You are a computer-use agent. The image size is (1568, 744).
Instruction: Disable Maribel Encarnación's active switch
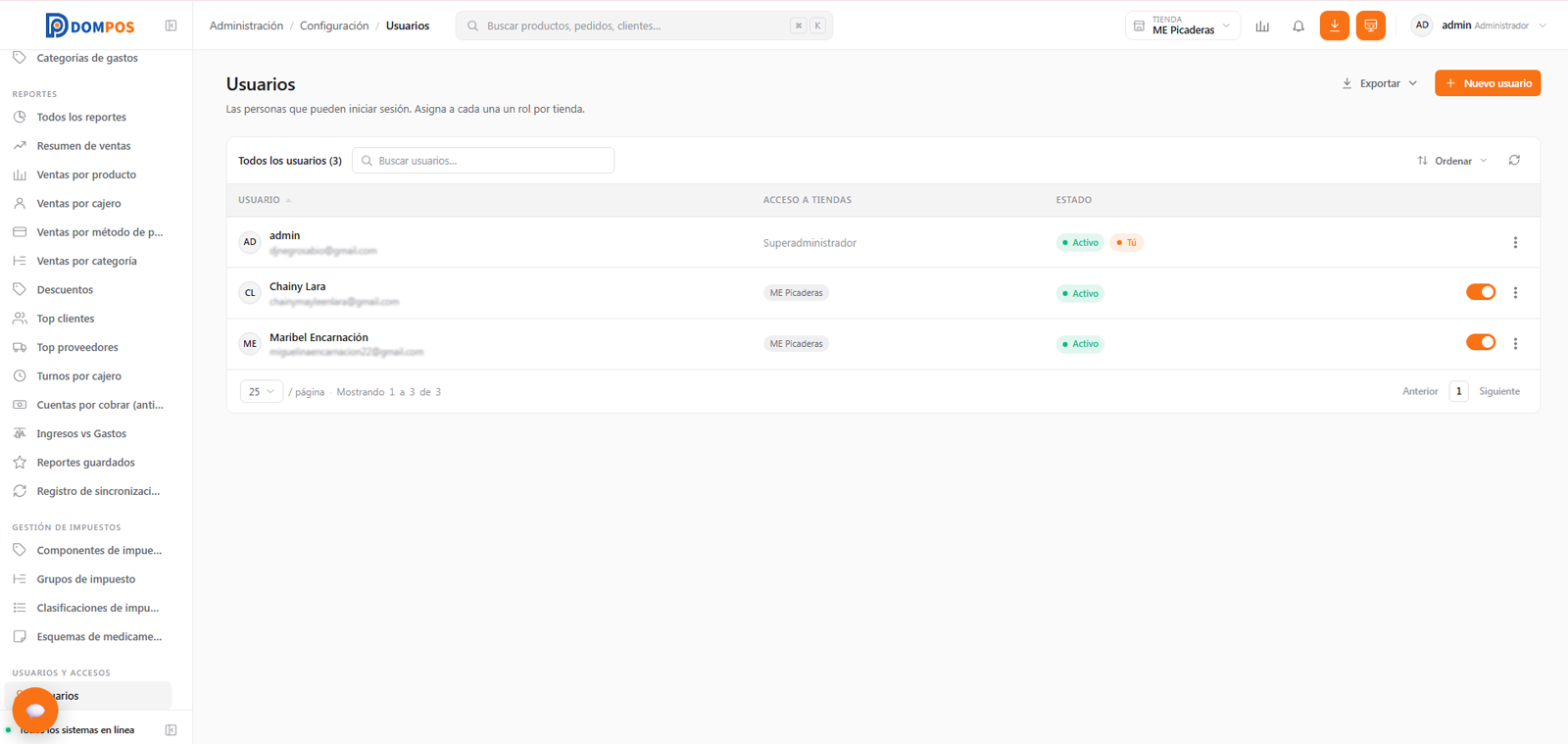(x=1481, y=342)
